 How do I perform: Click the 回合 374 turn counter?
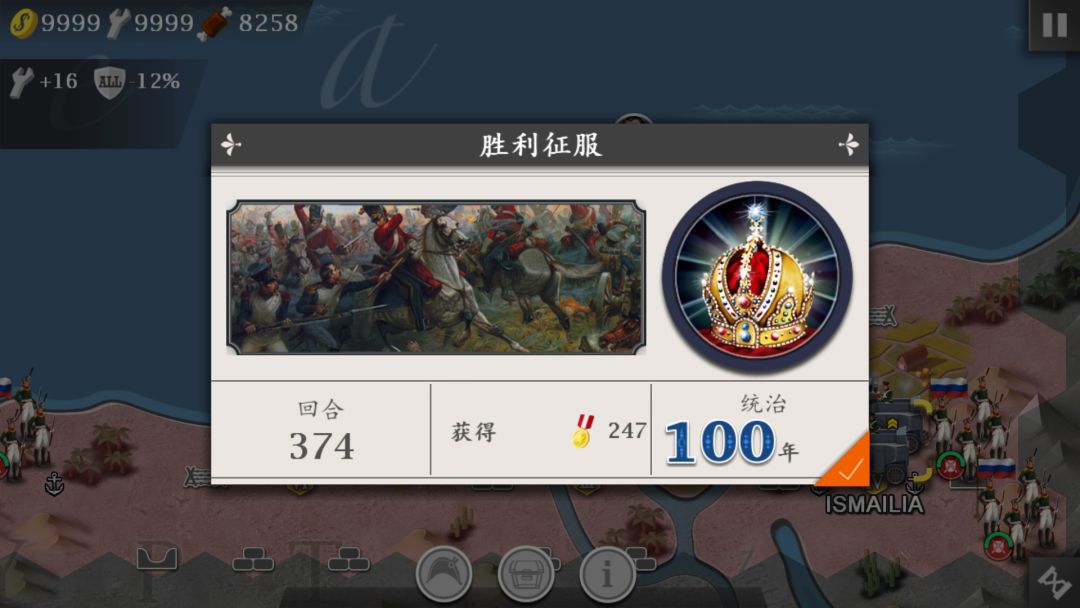point(321,431)
